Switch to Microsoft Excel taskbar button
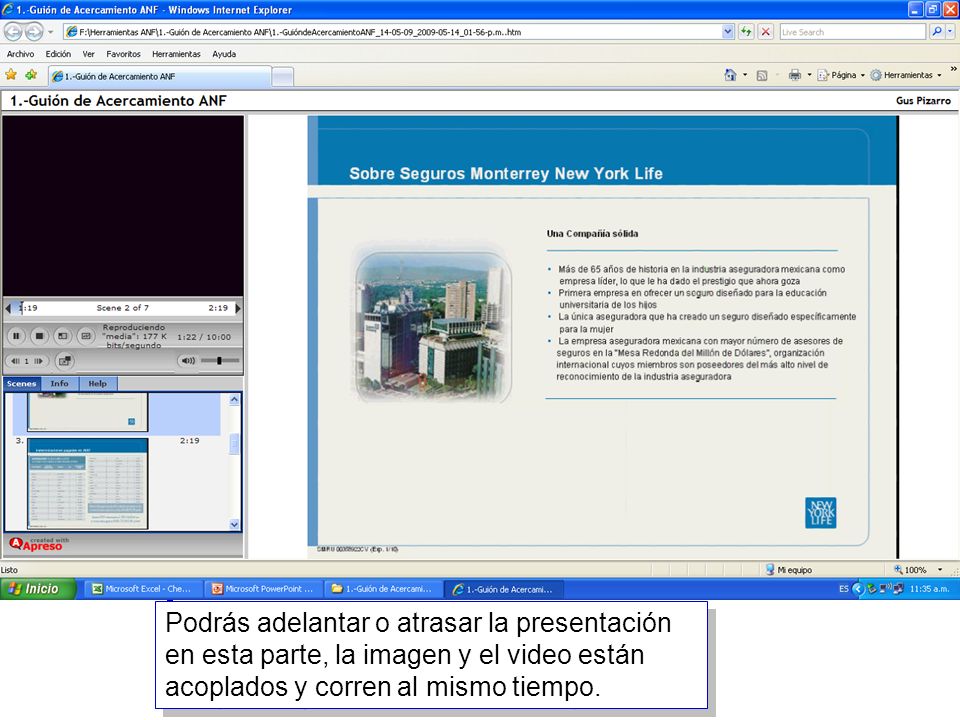This screenshot has width=960, height=720. (142, 589)
